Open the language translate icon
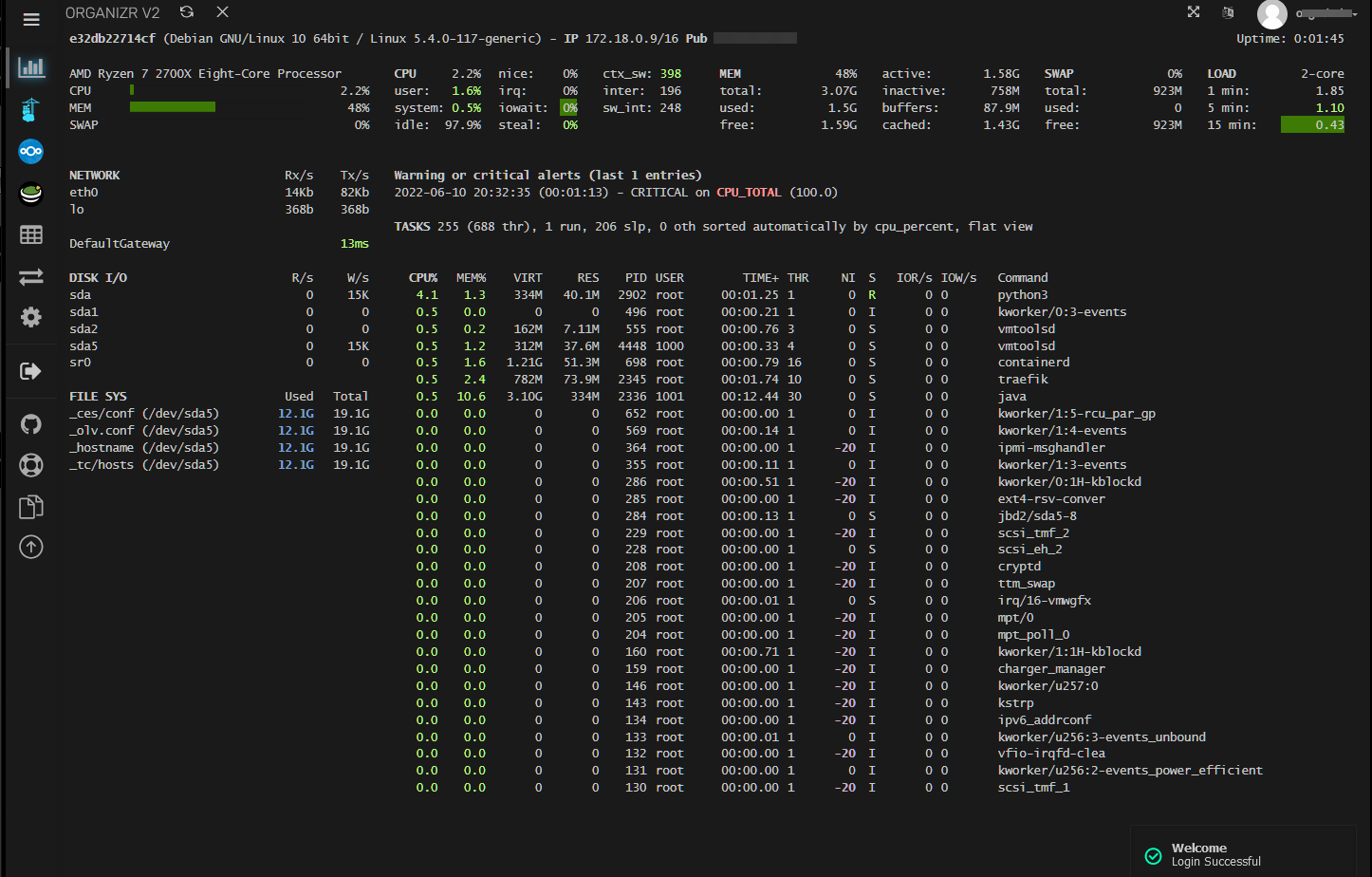This screenshot has width=1372, height=877. pos(1229,12)
